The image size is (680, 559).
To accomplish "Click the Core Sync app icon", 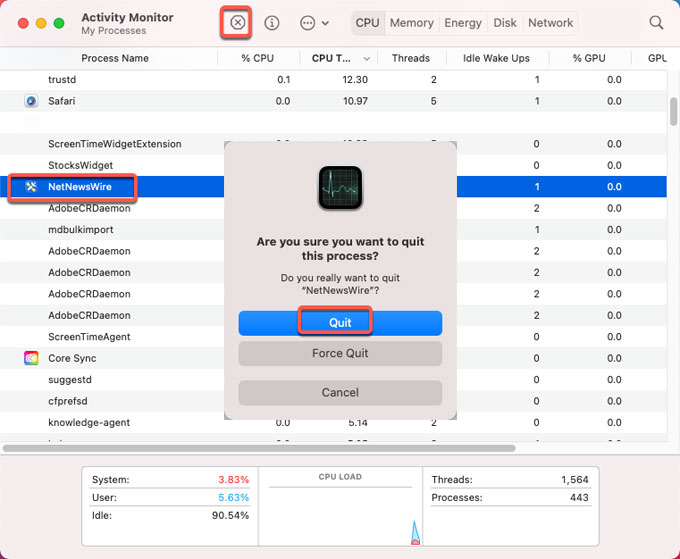I will [x=32, y=358].
